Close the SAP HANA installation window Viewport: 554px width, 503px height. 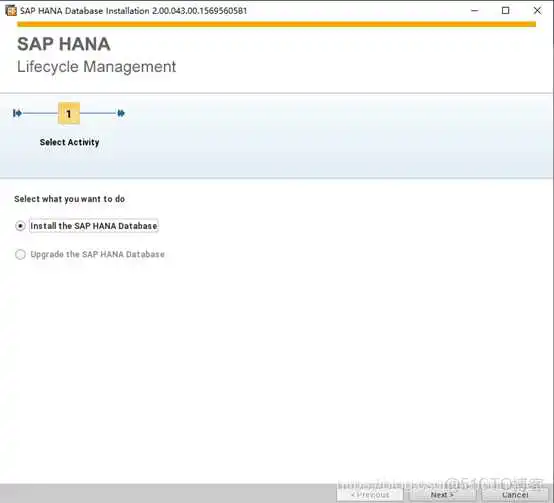pyautogui.click(x=537, y=11)
